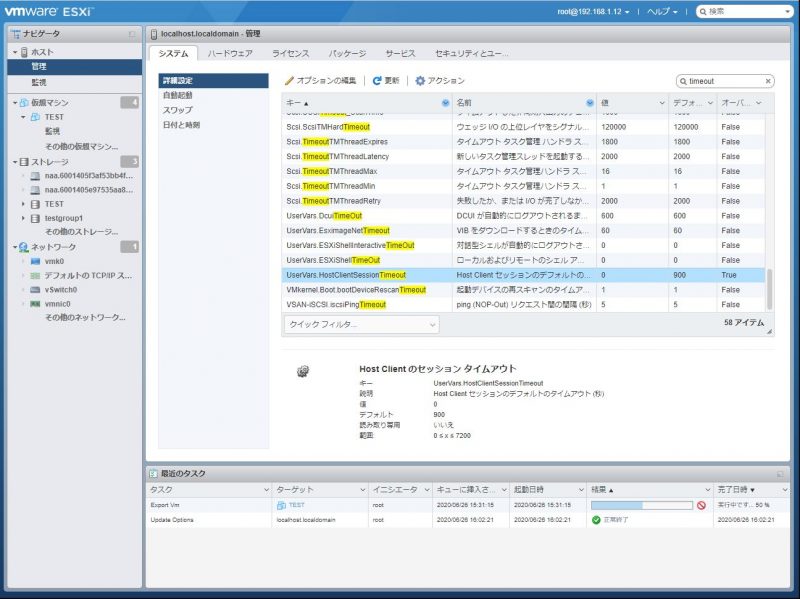Click the vmk0 adapter icon

click(35, 261)
